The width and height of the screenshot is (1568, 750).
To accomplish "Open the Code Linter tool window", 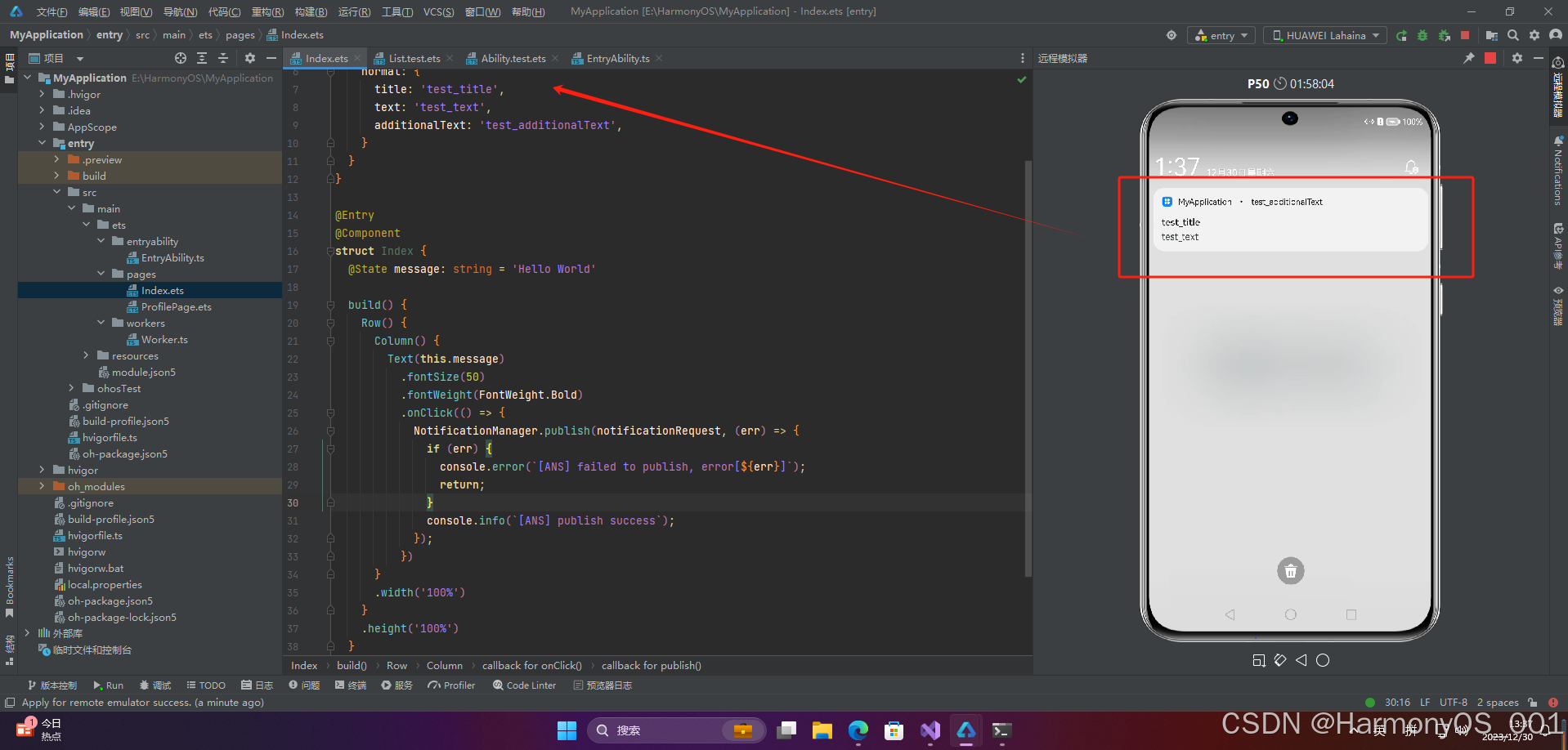I will pos(524,685).
